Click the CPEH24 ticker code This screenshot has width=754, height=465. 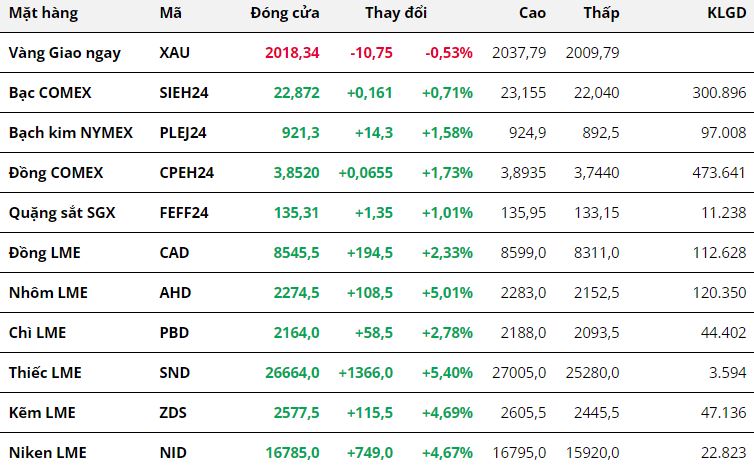(186, 172)
